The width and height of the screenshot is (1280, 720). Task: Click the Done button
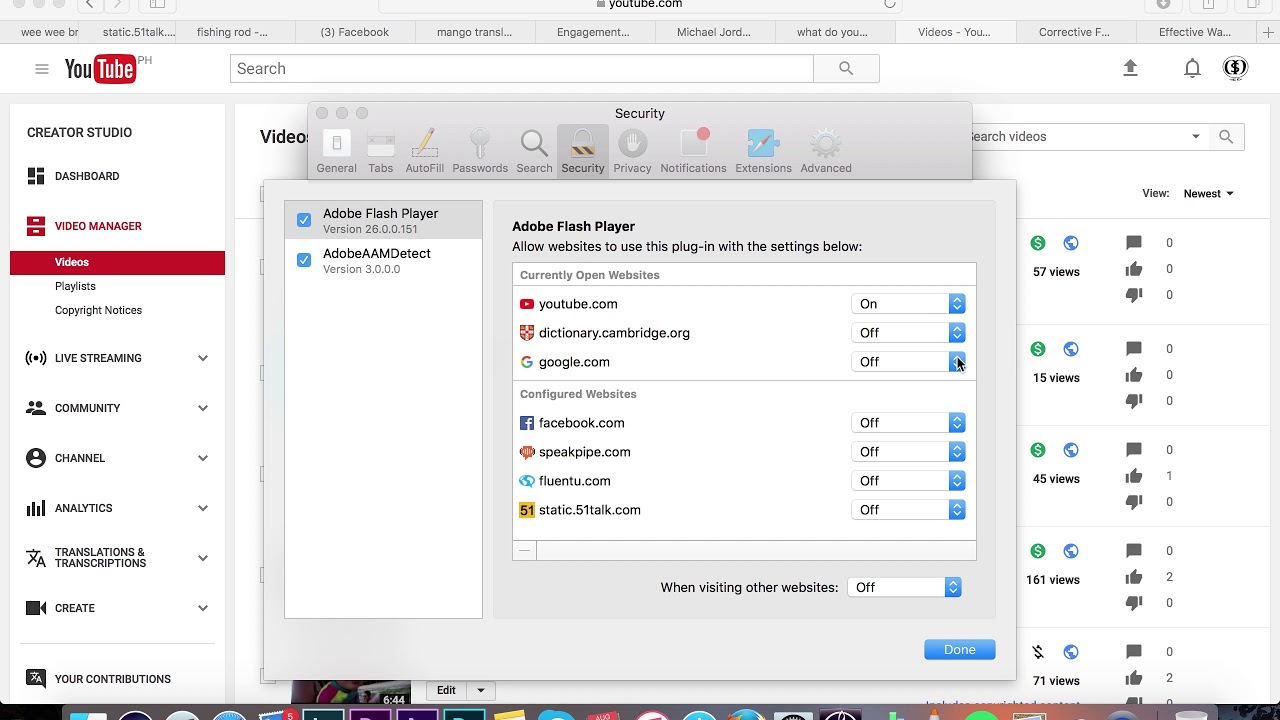pos(959,650)
